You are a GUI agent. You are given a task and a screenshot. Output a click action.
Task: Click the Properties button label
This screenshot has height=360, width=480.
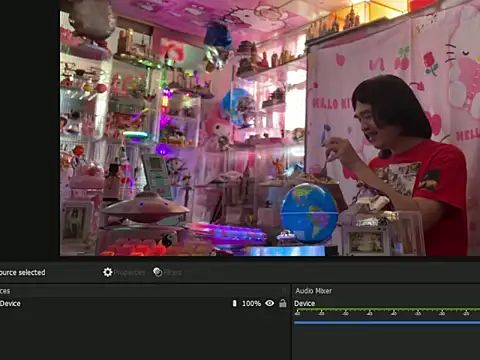pyautogui.click(x=129, y=273)
